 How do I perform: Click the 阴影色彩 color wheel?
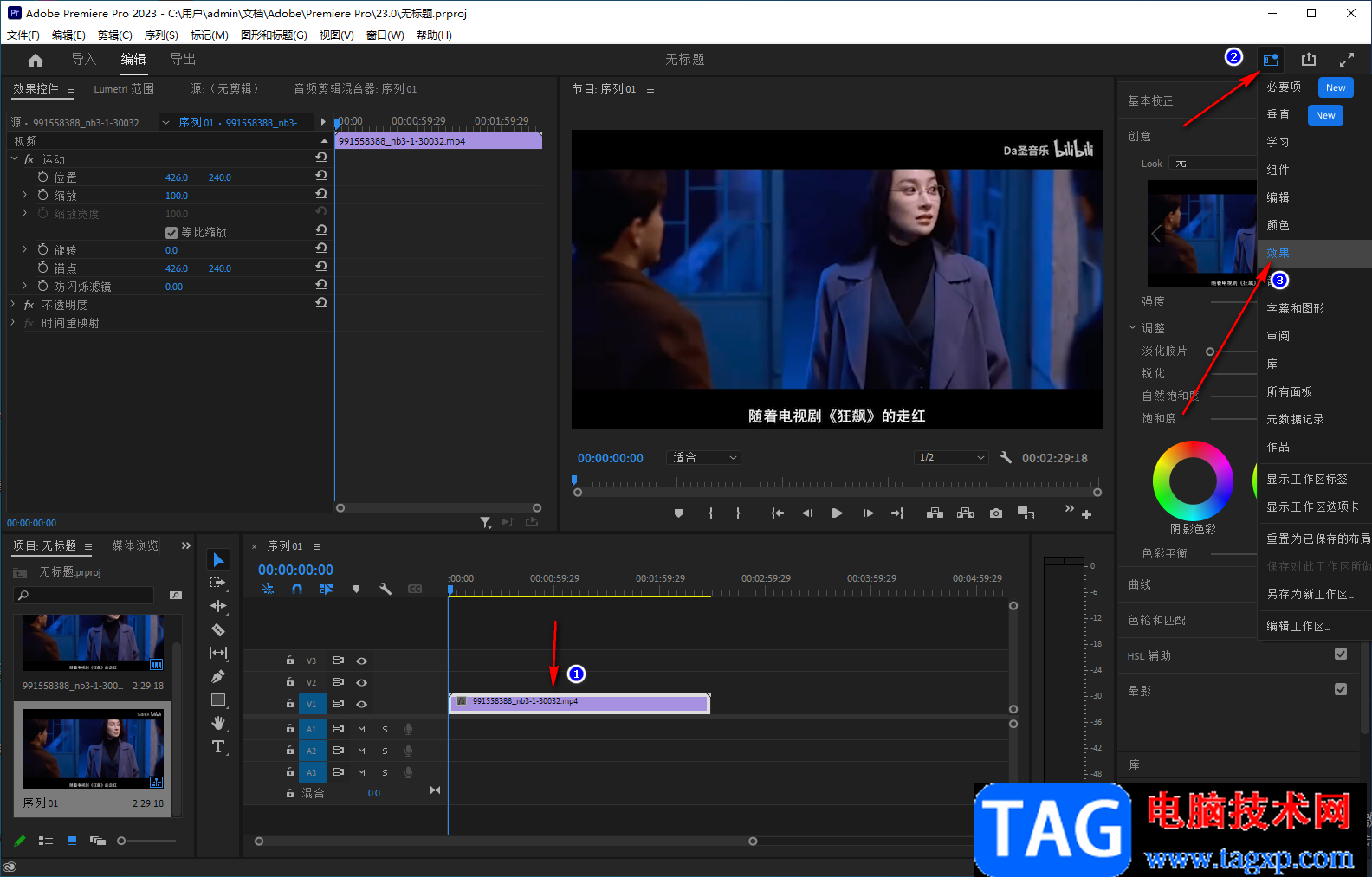(1193, 480)
